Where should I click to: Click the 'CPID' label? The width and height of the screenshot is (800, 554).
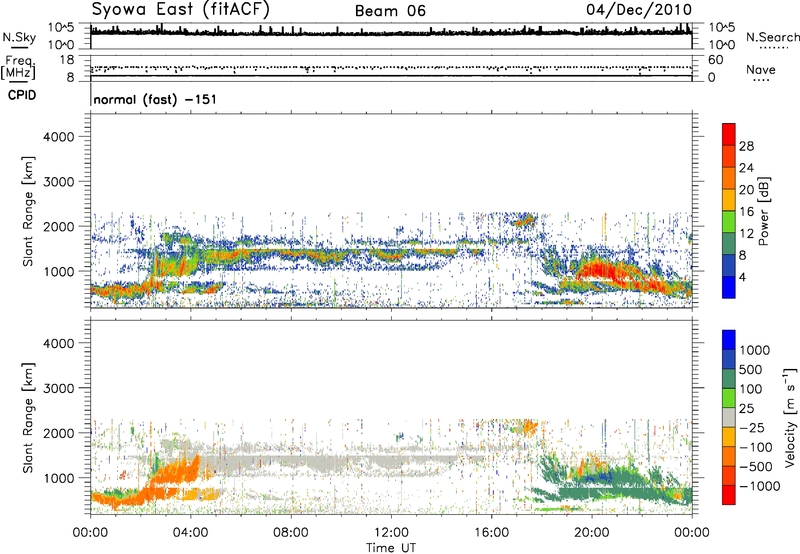tap(22, 95)
